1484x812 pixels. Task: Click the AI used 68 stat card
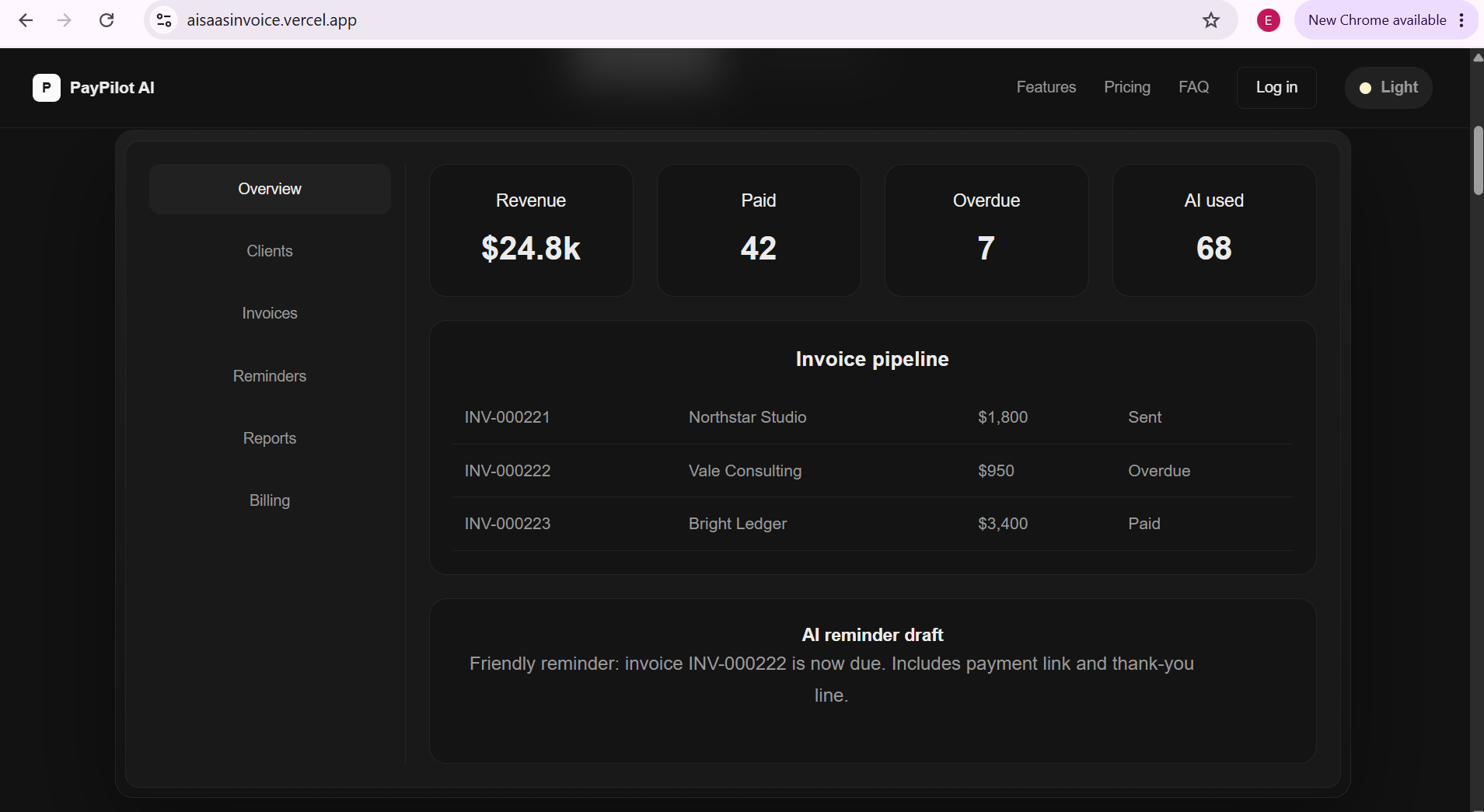[1214, 230]
